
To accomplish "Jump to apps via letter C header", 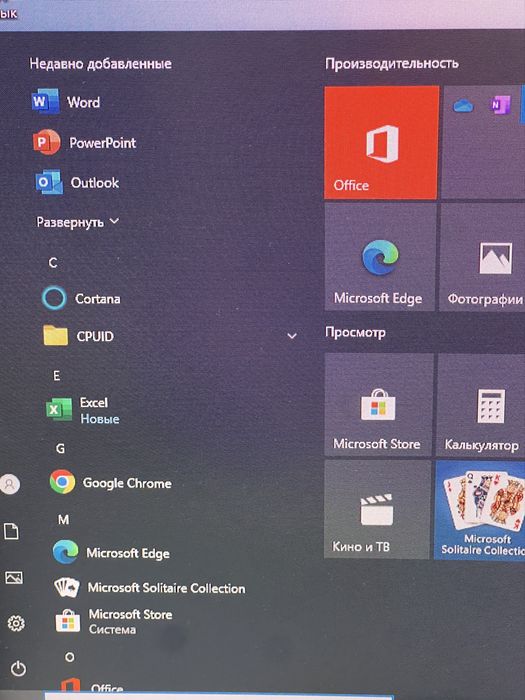I will pyautogui.click(x=53, y=262).
